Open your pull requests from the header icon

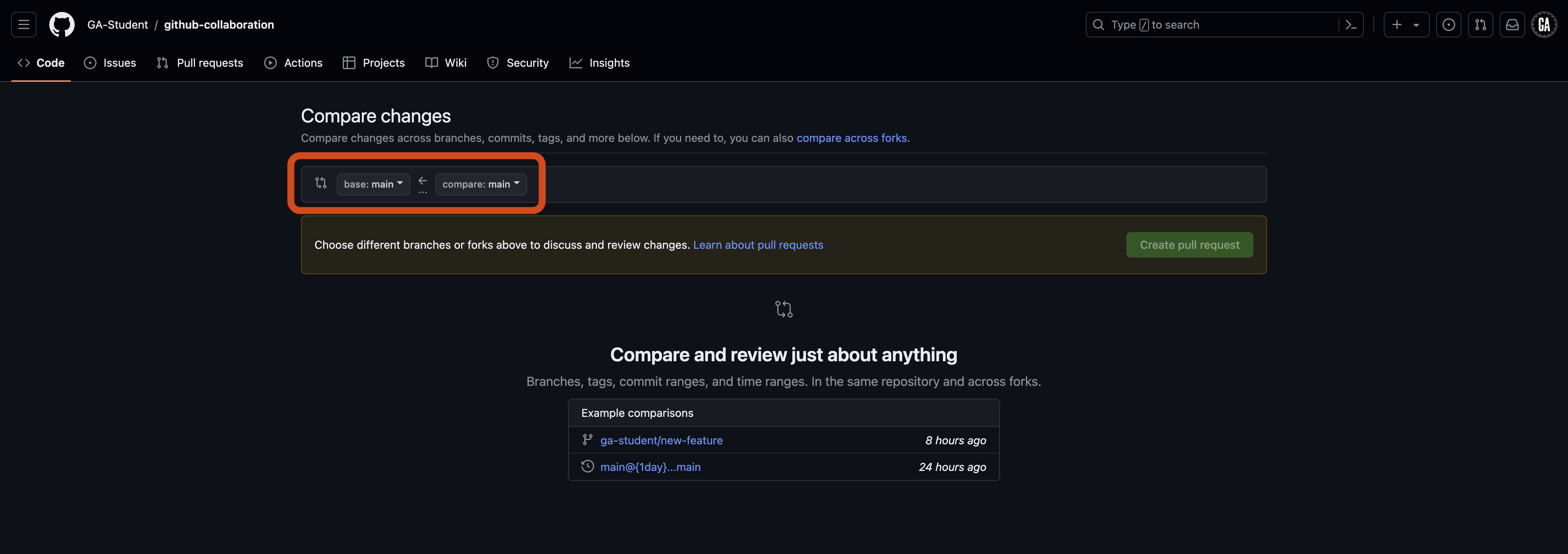(x=1481, y=24)
